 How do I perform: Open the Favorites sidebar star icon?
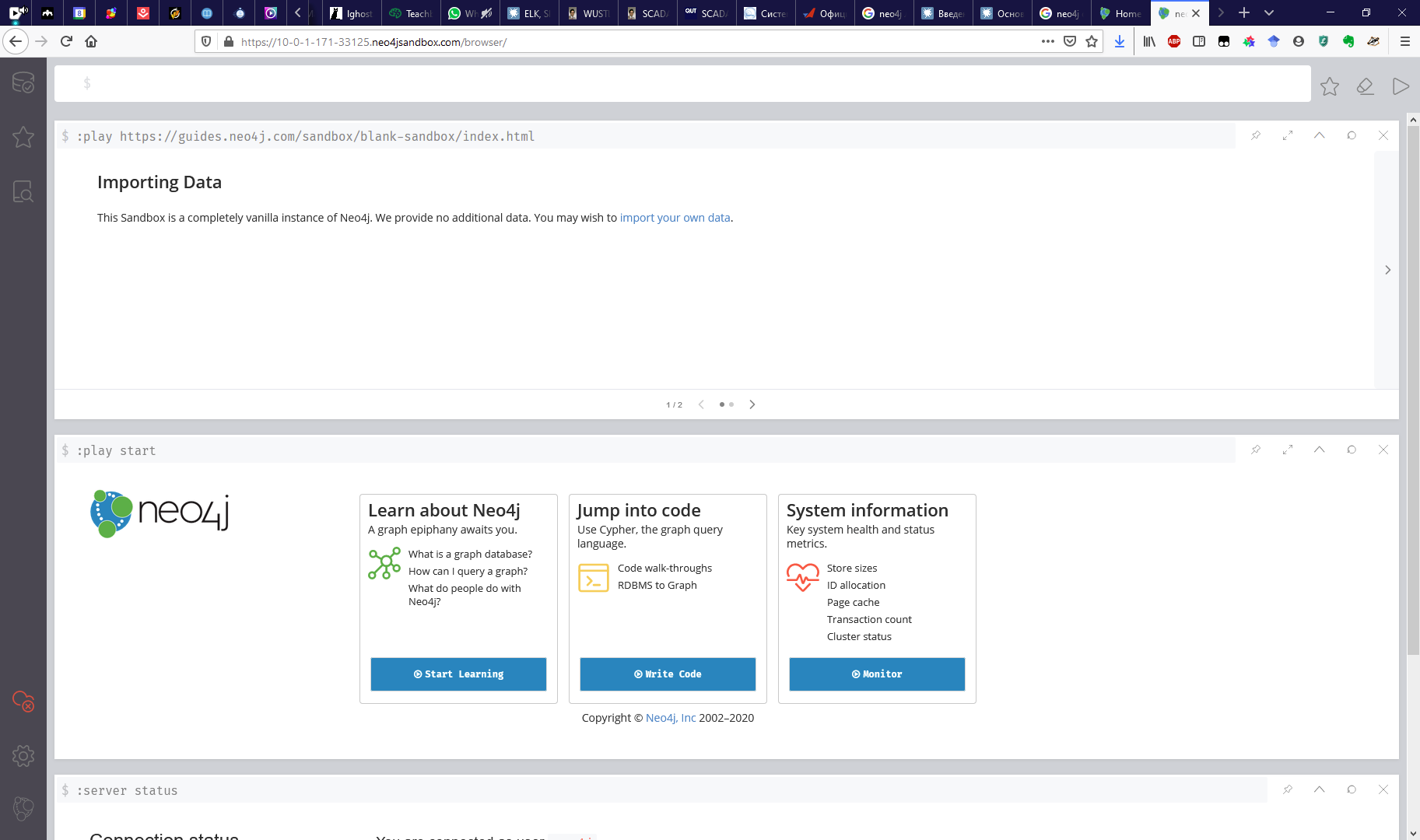[x=23, y=137]
